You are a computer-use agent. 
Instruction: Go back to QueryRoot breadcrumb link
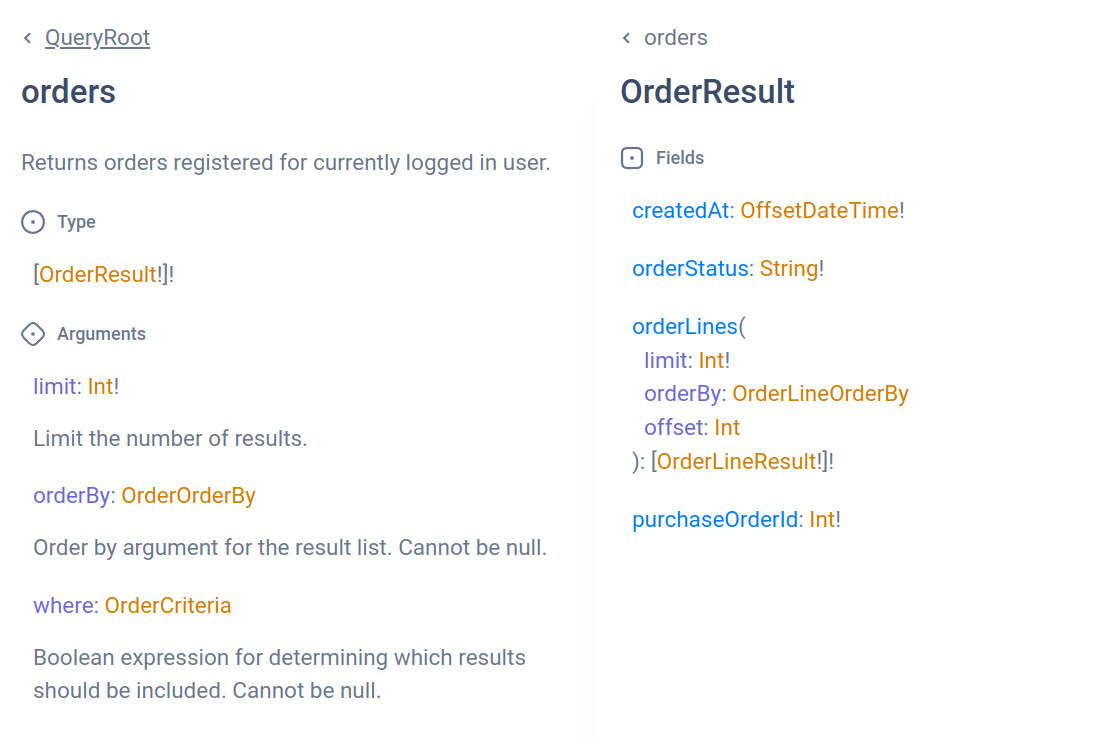[97, 38]
